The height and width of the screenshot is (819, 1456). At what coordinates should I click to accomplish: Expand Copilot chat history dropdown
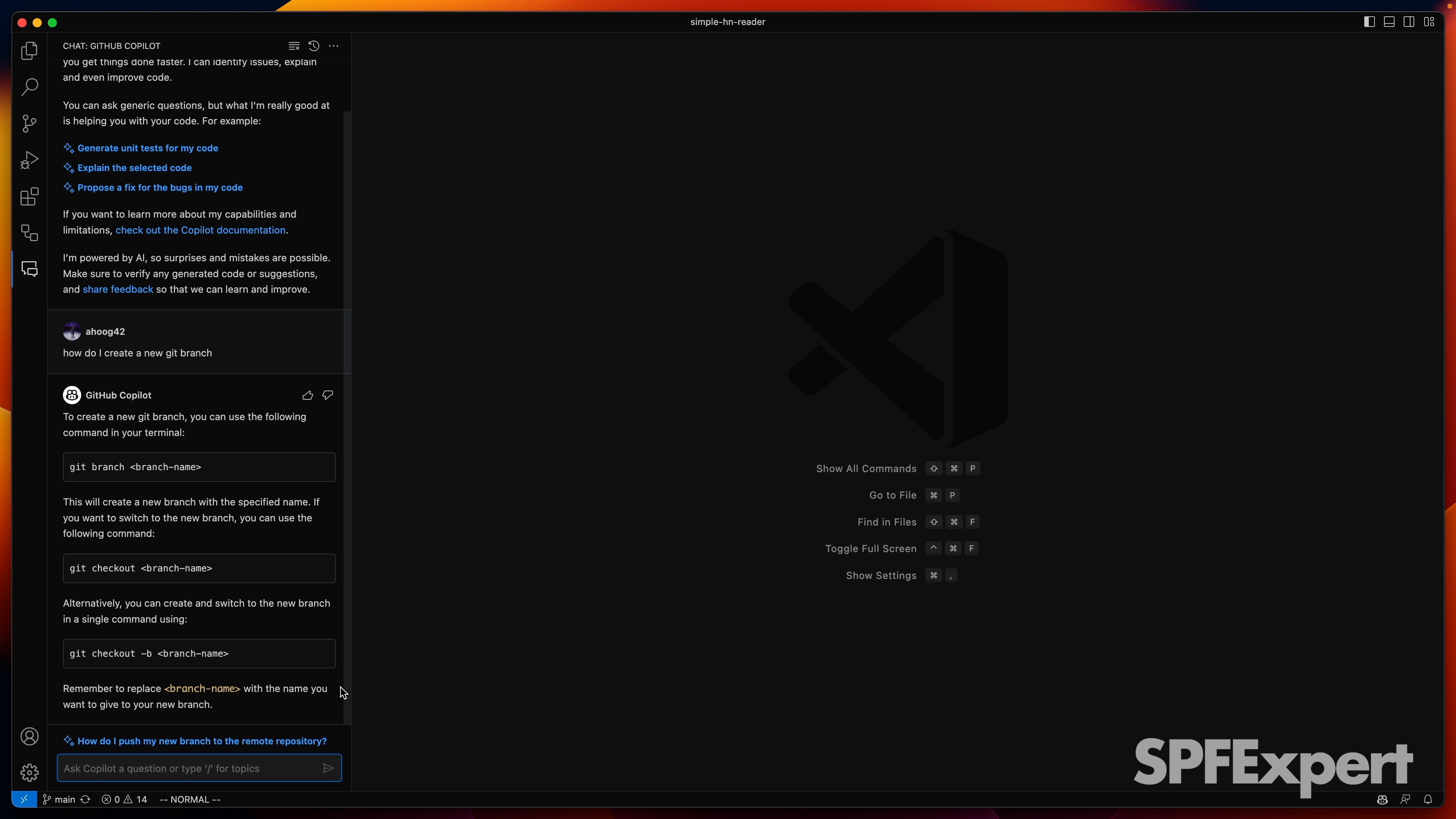(x=314, y=45)
